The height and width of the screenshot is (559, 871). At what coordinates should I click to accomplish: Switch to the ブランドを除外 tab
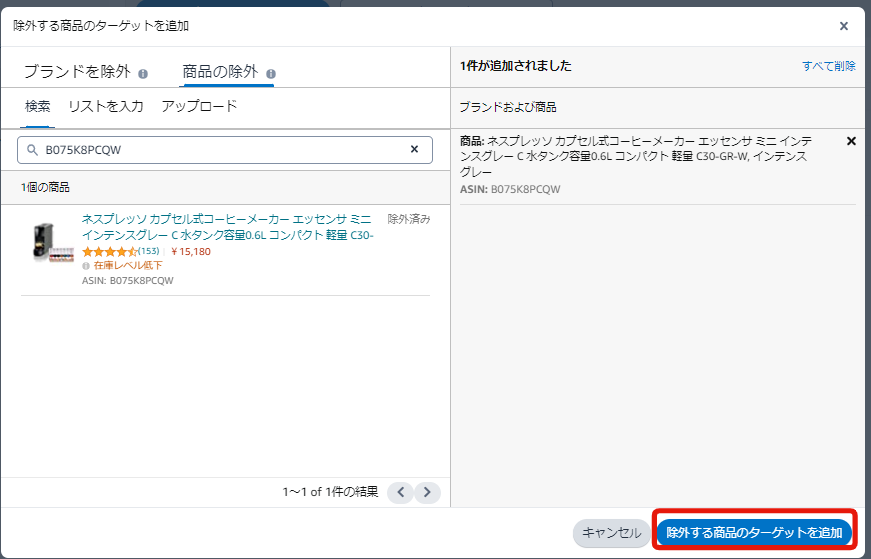[x=77, y=72]
